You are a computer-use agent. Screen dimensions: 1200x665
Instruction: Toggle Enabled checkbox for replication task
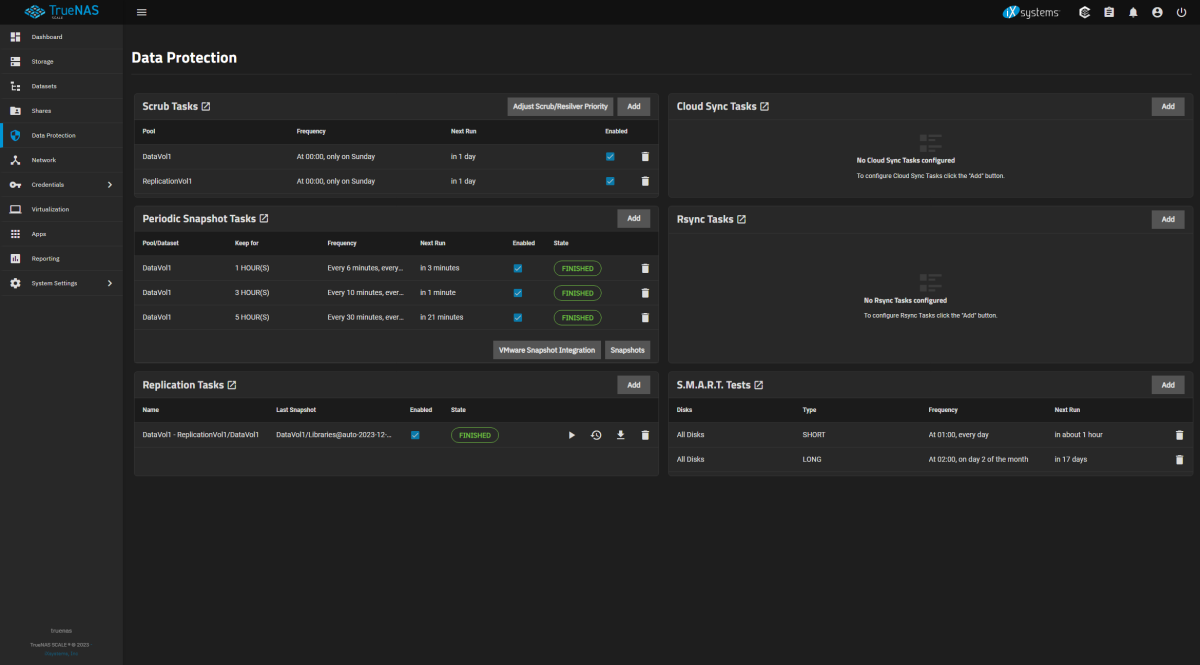(x=415, y=435)
